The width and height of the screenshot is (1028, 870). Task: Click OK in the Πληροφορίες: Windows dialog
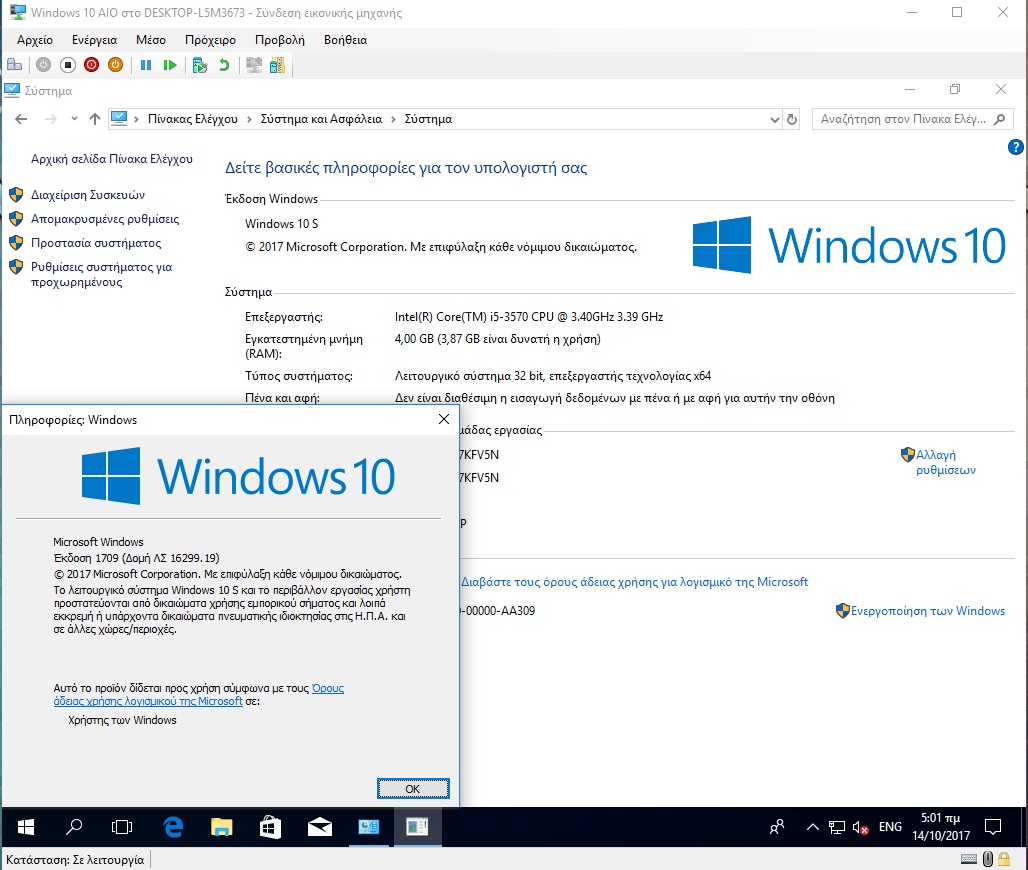tap(413, 789)
